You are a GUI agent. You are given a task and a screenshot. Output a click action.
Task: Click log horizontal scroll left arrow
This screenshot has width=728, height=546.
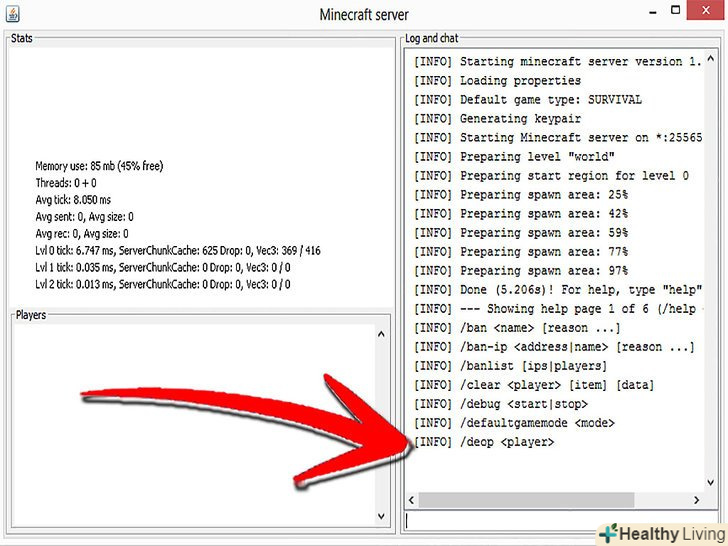click(411, 500)
